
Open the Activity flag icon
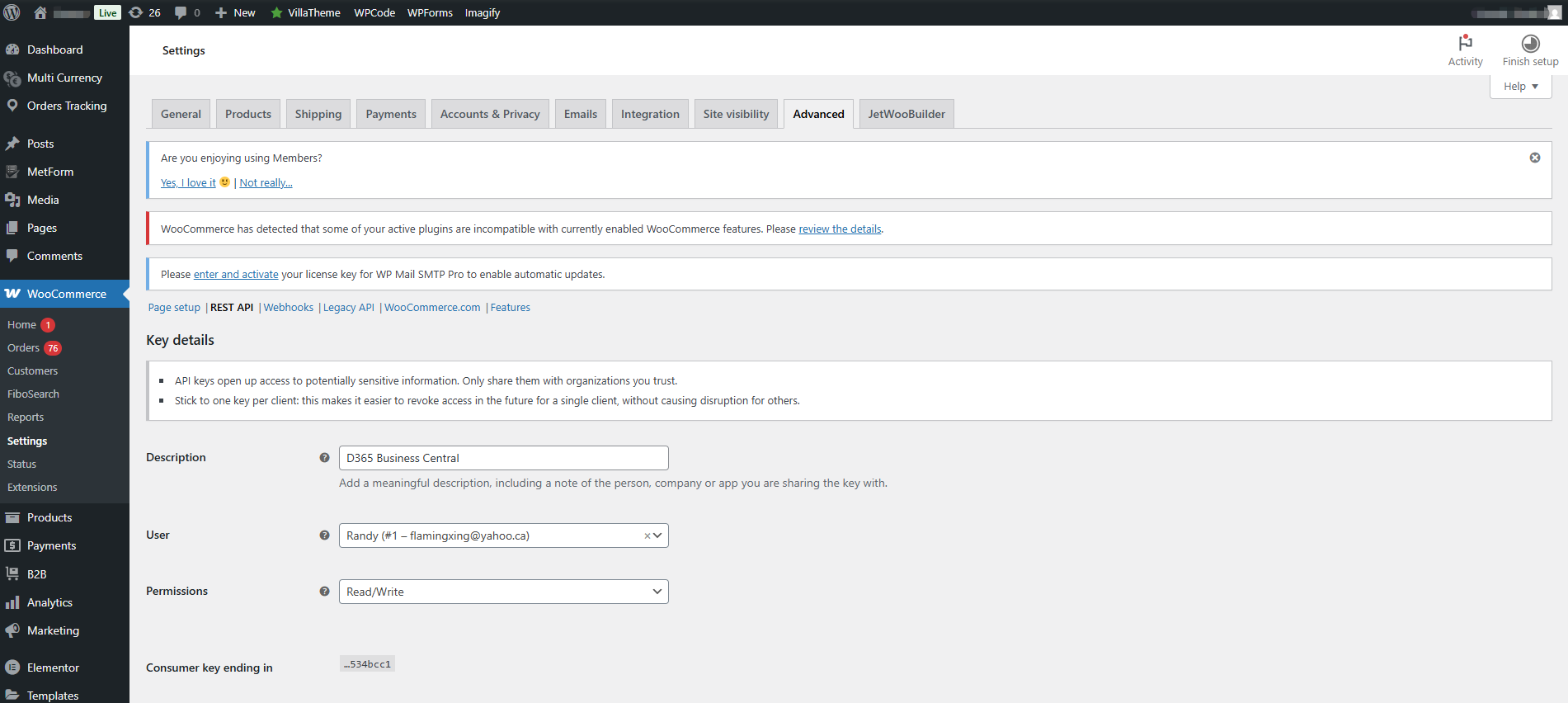(x=1466, y=43)
